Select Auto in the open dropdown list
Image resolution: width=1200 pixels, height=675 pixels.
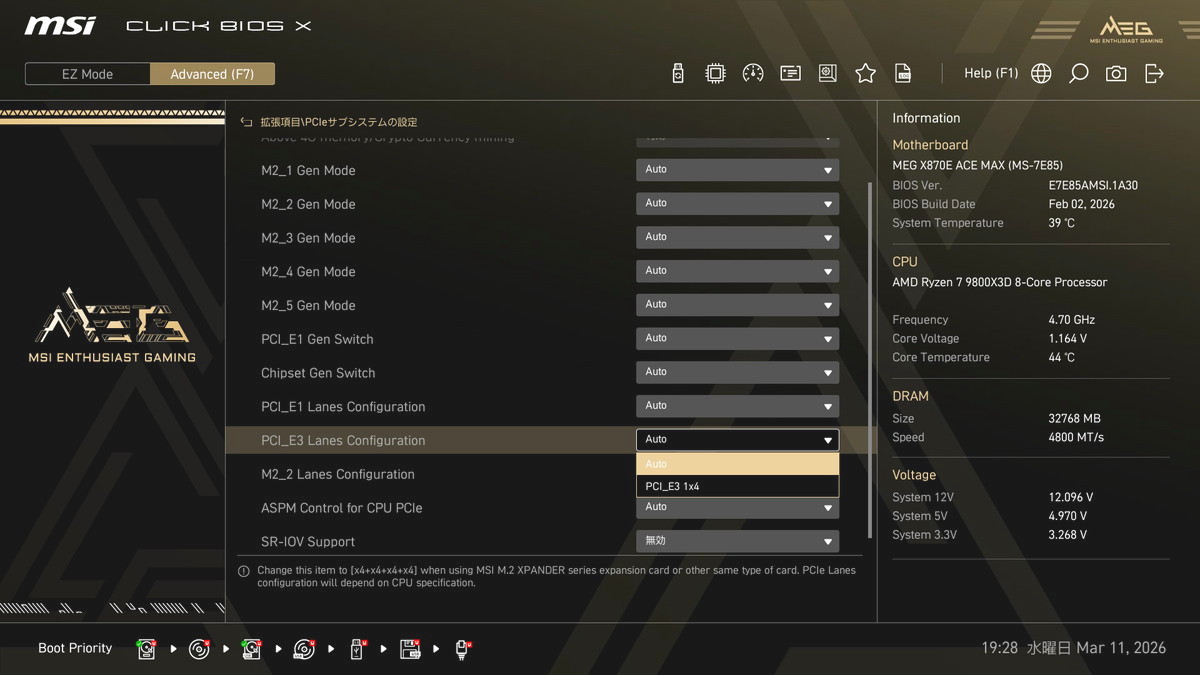(x=737, y=464)
